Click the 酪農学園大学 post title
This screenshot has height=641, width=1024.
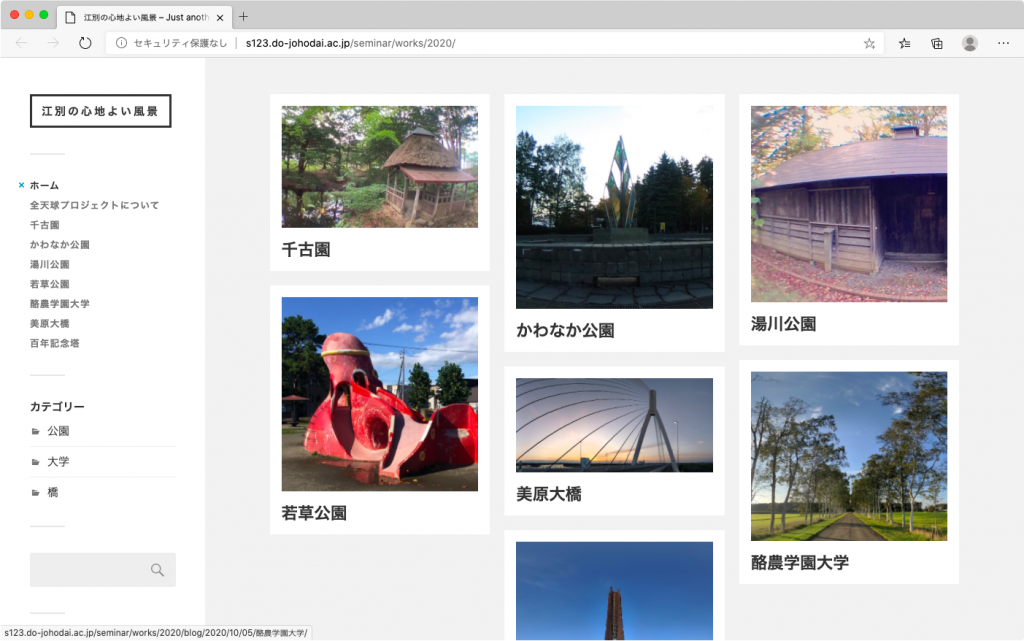(799, 562)
